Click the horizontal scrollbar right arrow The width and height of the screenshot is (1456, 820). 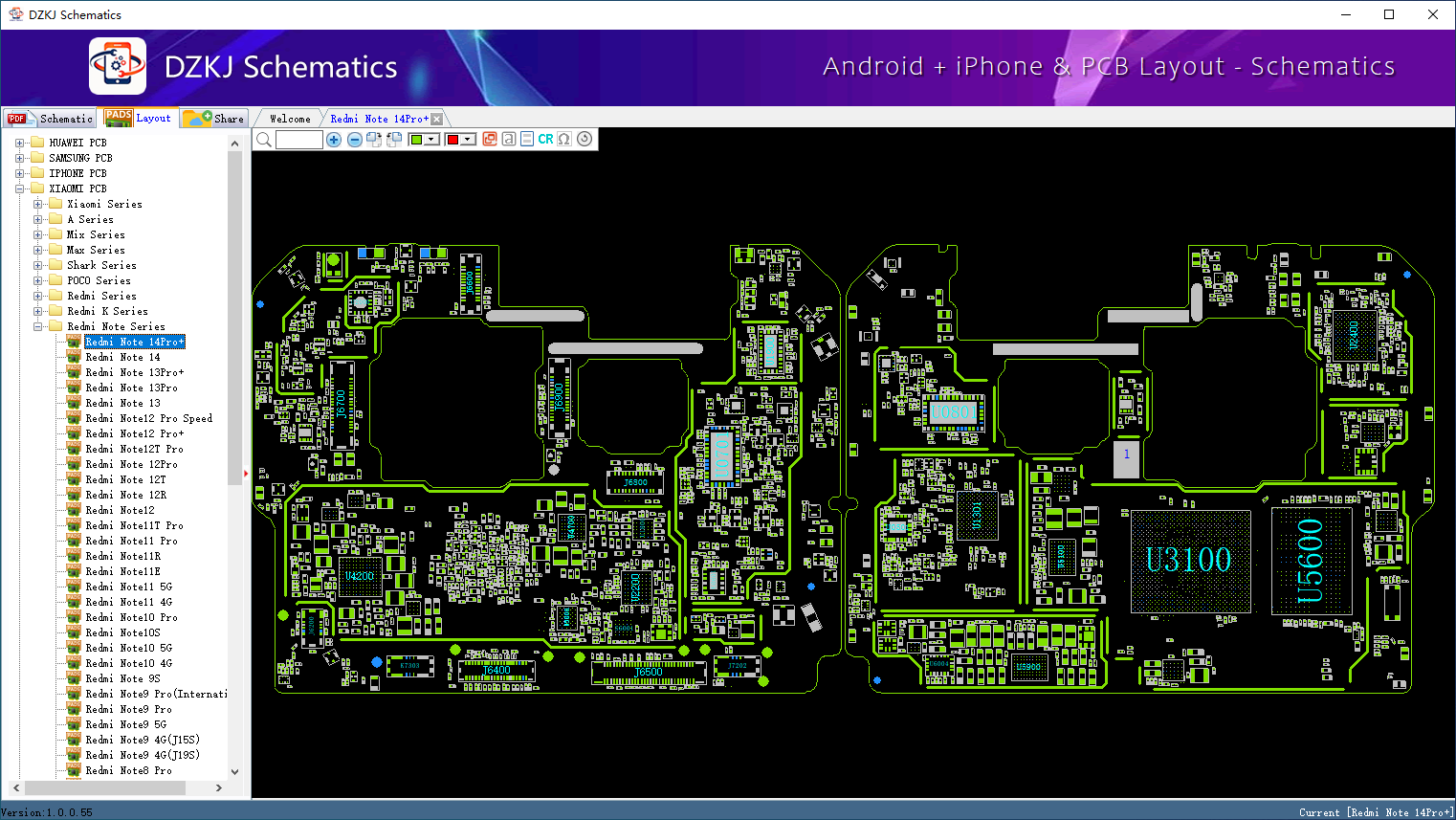[219, 788]
